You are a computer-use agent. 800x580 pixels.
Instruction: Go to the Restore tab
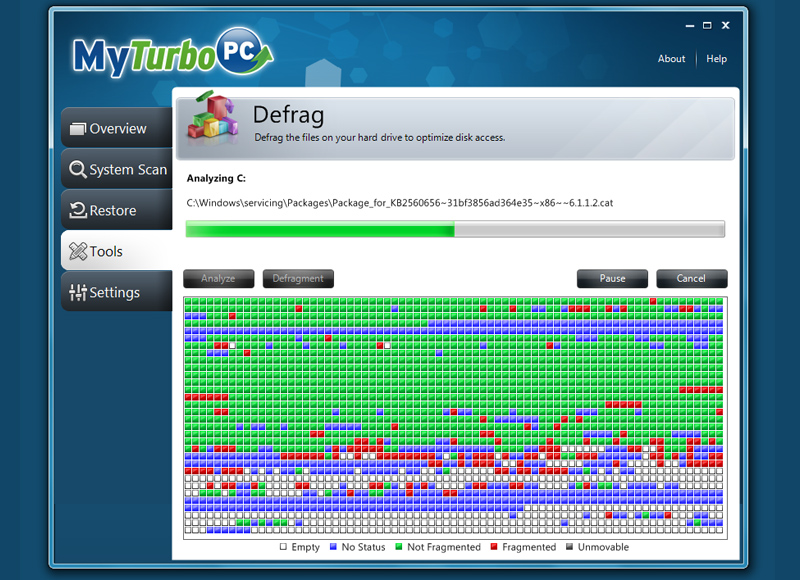coord(112,211)
